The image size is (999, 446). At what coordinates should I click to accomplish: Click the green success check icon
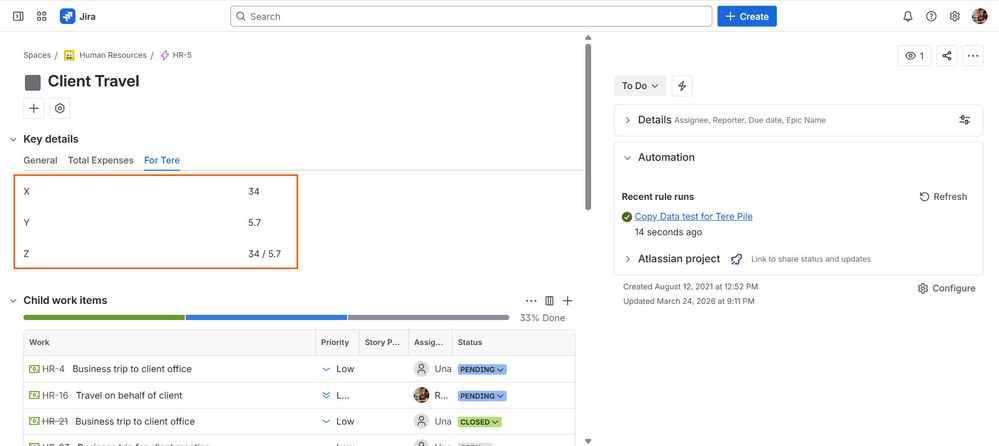click(627, 217)
